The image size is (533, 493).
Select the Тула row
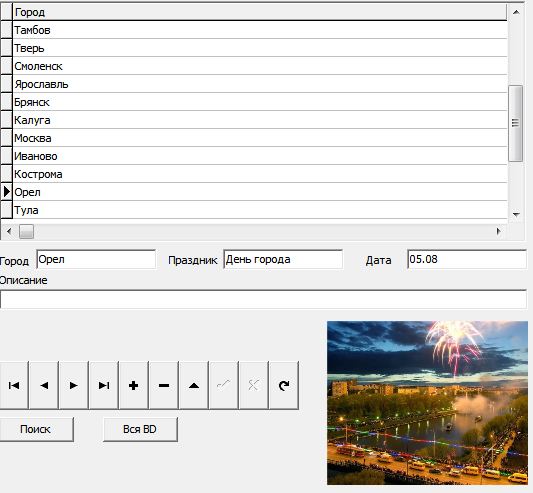[260, 210]
